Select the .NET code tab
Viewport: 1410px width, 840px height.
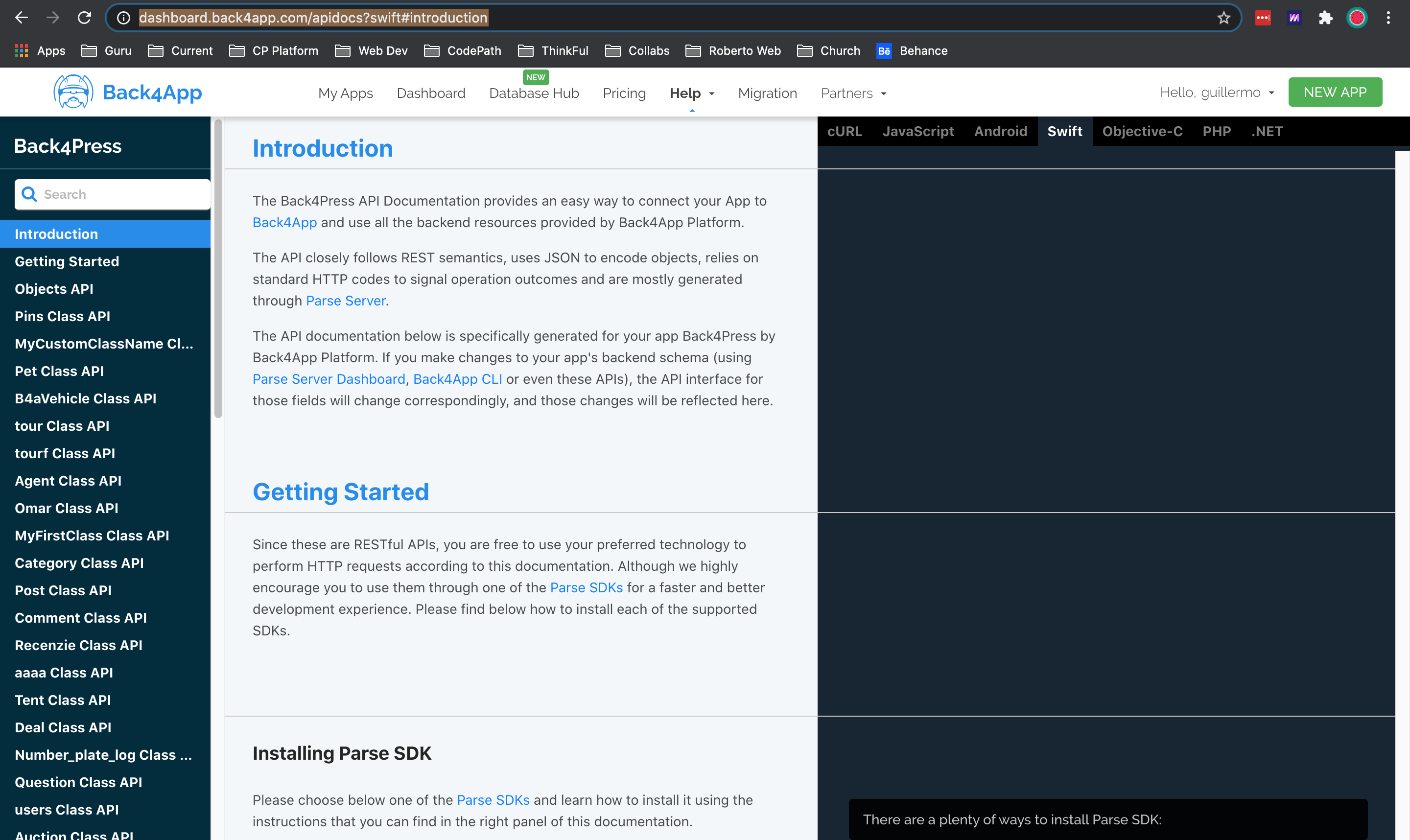tap(1267, 131)
